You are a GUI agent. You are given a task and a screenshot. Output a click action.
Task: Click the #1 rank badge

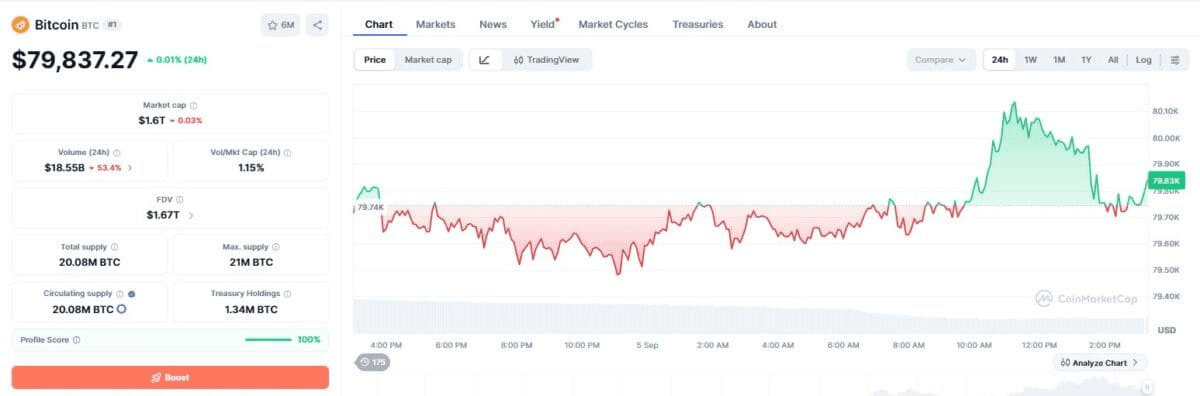[x=113, y=24]
